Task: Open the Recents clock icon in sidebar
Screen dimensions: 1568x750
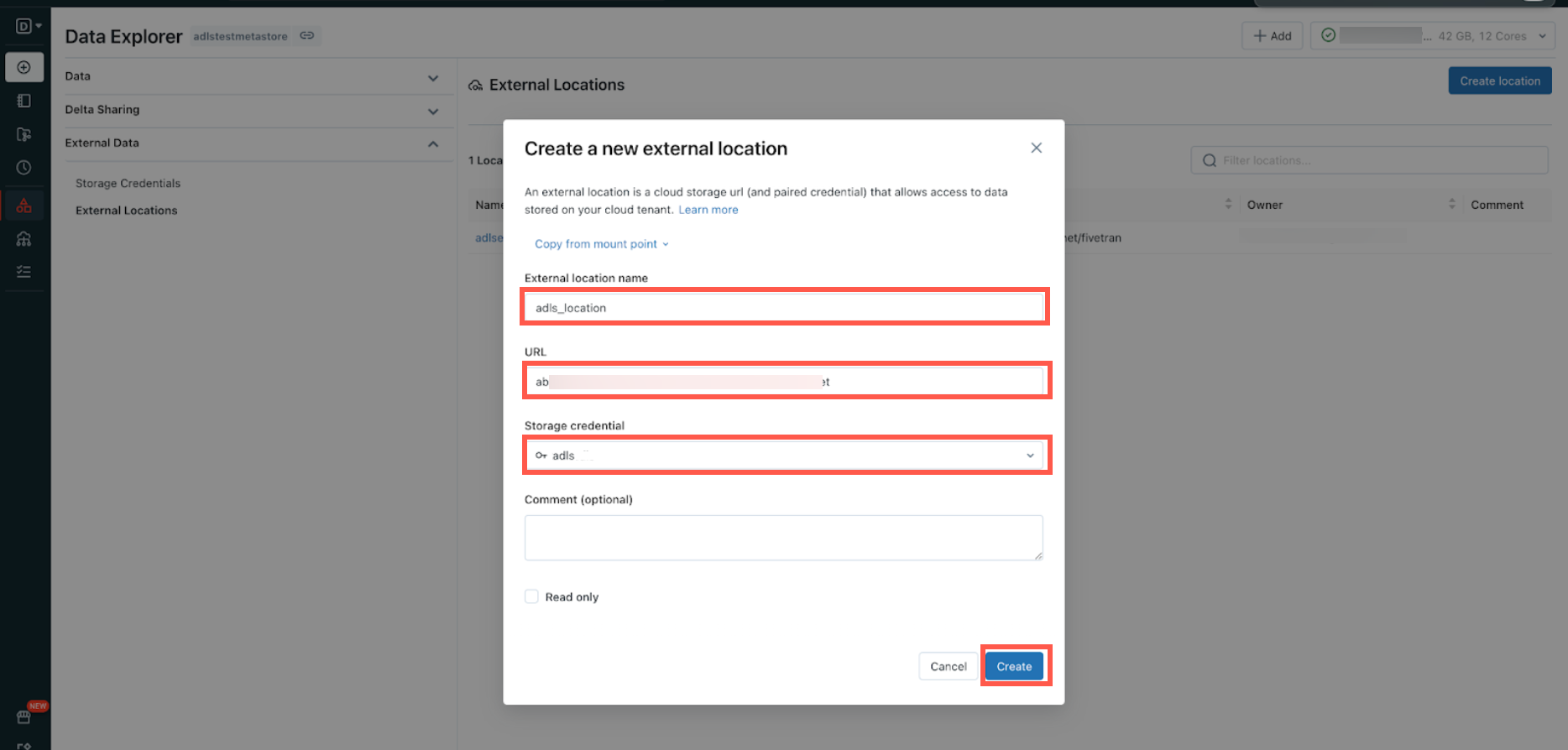Action: coord(24,168)
